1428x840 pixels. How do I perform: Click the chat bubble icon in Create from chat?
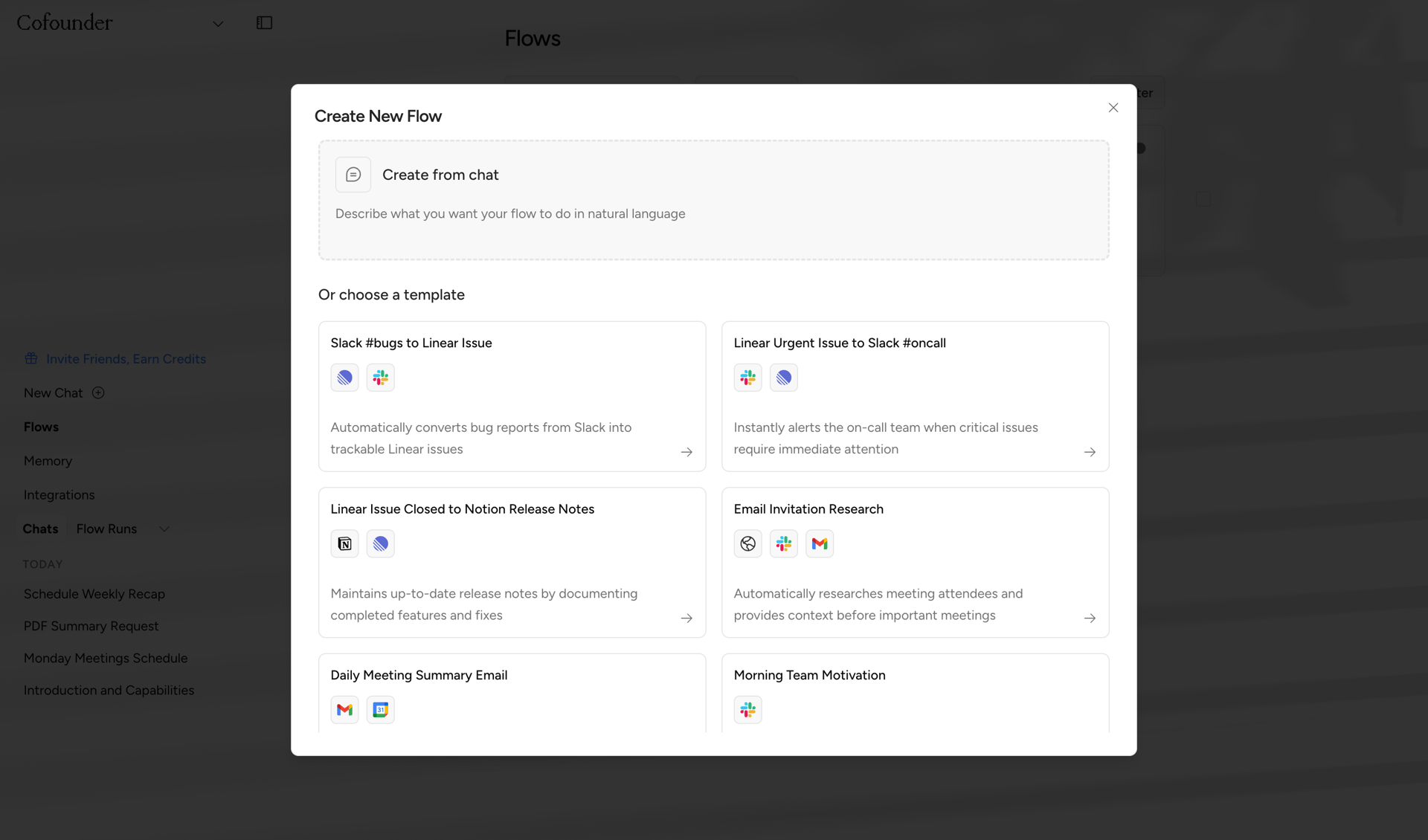353,174
